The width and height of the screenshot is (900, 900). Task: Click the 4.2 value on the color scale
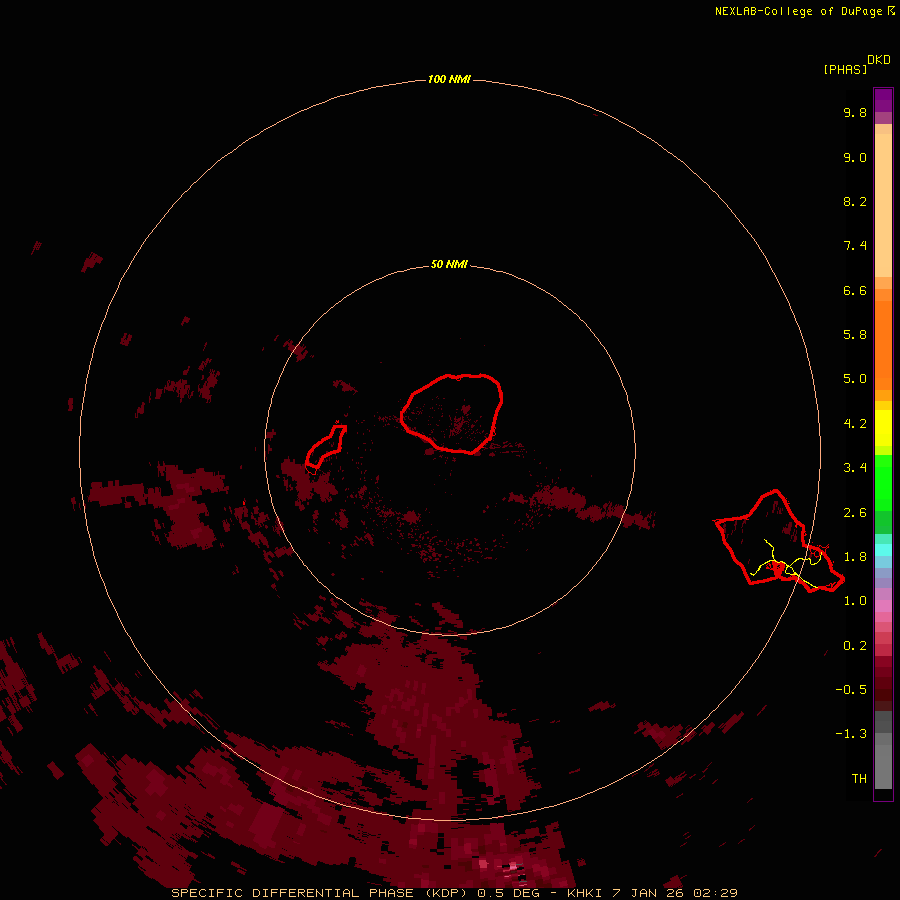click(855, 424)
